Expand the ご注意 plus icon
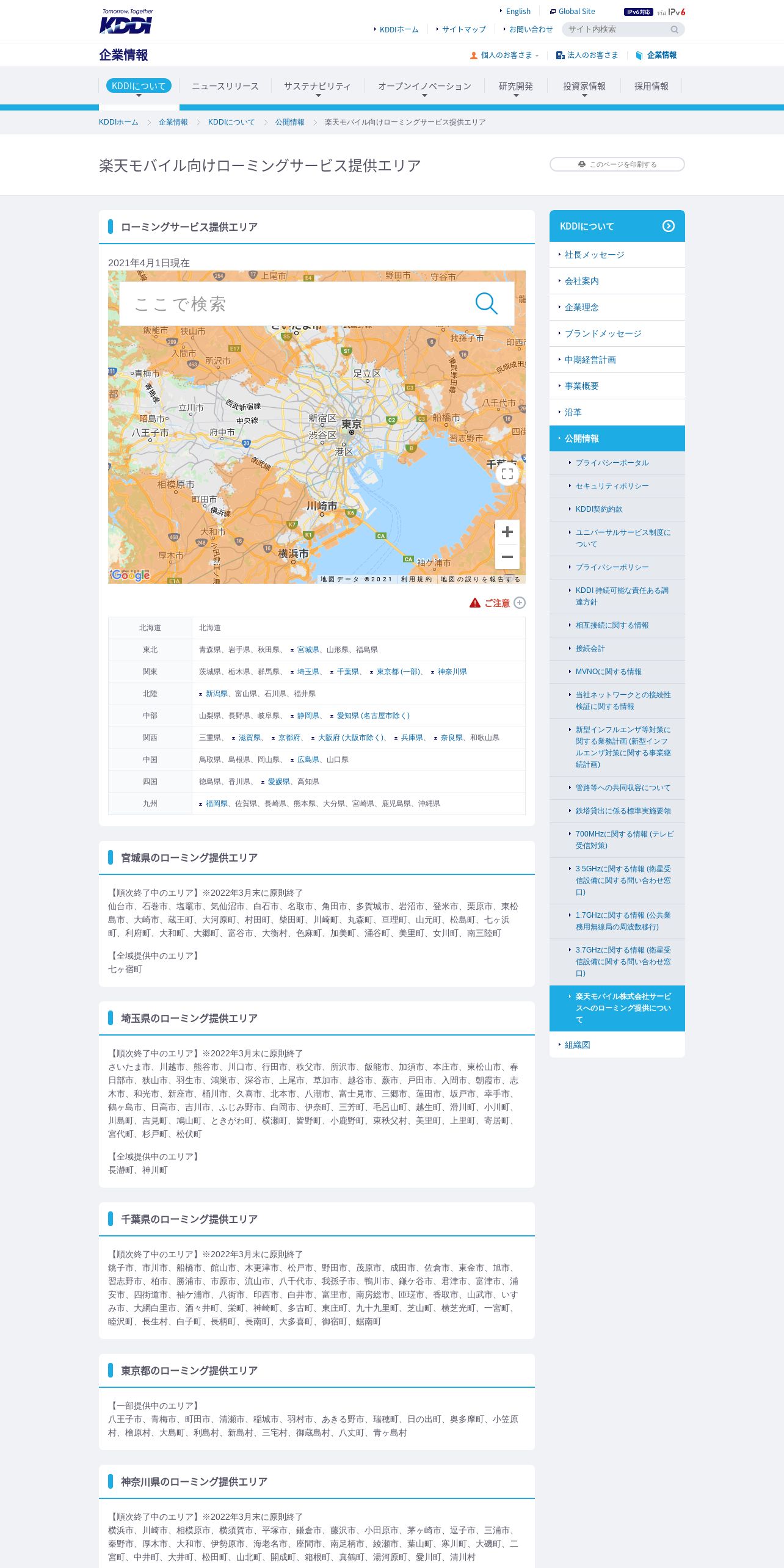Image resolution: width=784 pixels, height=1568 pixels. pos(520,603)
